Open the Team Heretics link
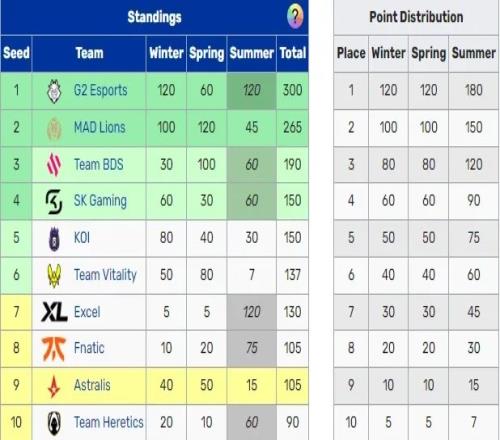This screenshot has height=440, width=500. (x=109, y=422)
